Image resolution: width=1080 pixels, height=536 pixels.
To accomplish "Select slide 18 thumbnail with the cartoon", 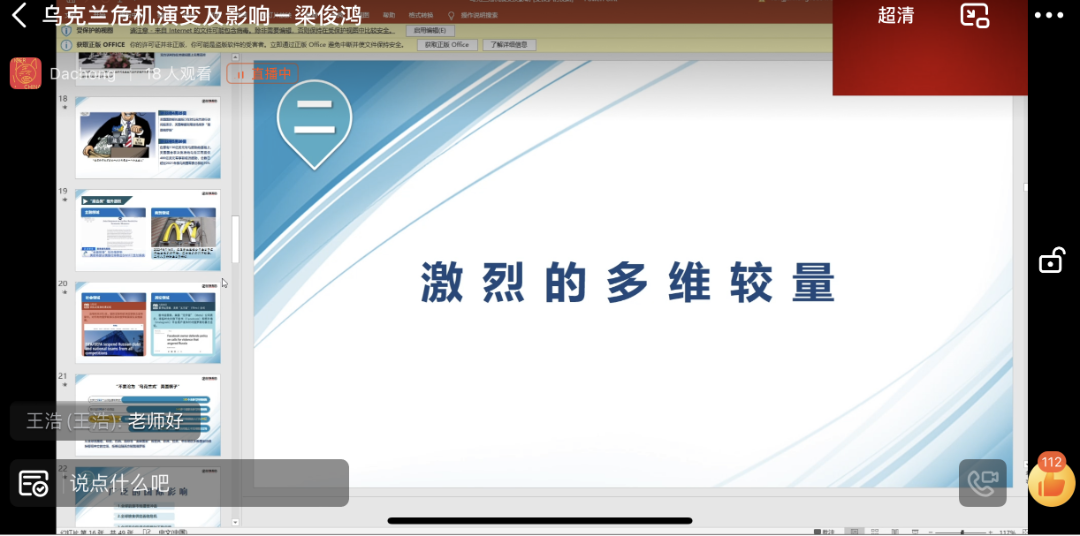I will pyautogui.click(x=148, y=138).
